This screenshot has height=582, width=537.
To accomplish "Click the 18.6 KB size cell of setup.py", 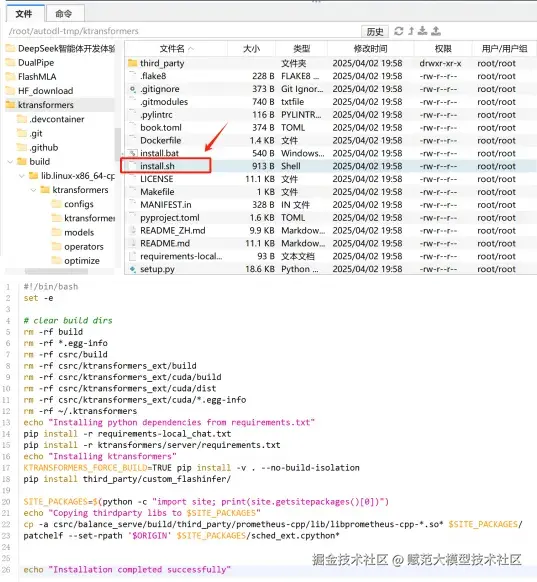I will (x=260, y=269).
